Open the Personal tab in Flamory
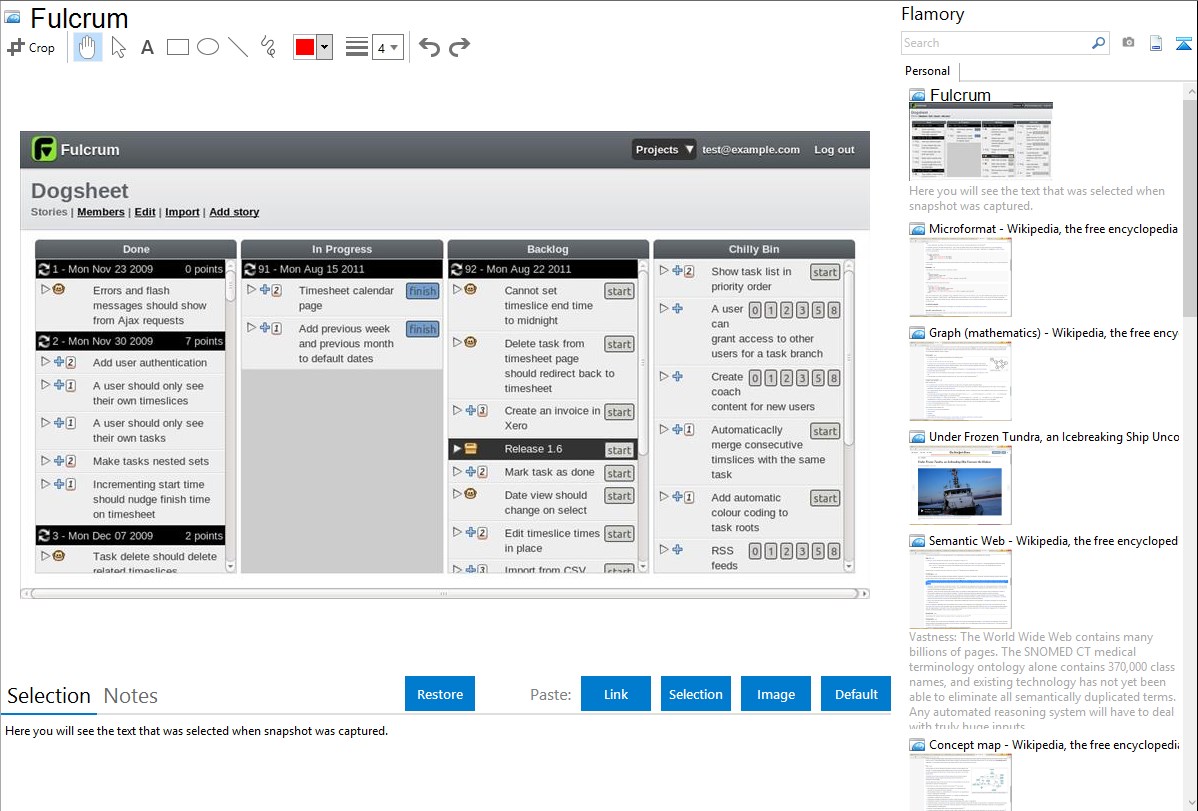 pos(927,71)
